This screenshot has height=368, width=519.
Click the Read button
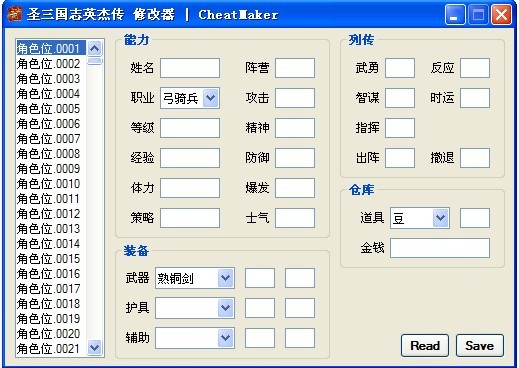pos(425,346)
